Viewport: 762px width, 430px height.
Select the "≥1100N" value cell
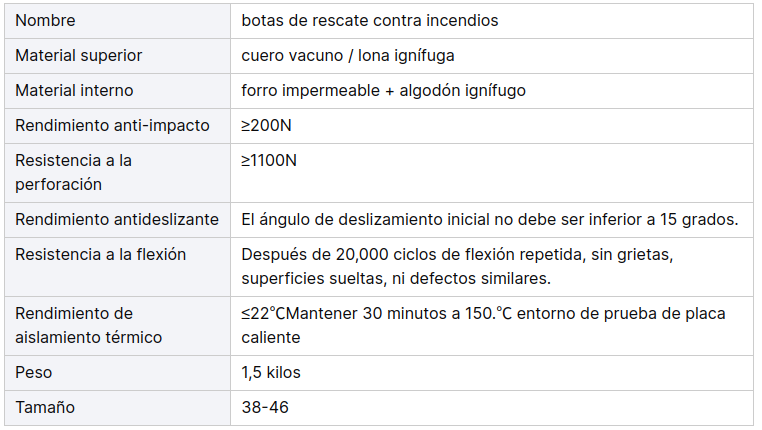coord(269,160)
